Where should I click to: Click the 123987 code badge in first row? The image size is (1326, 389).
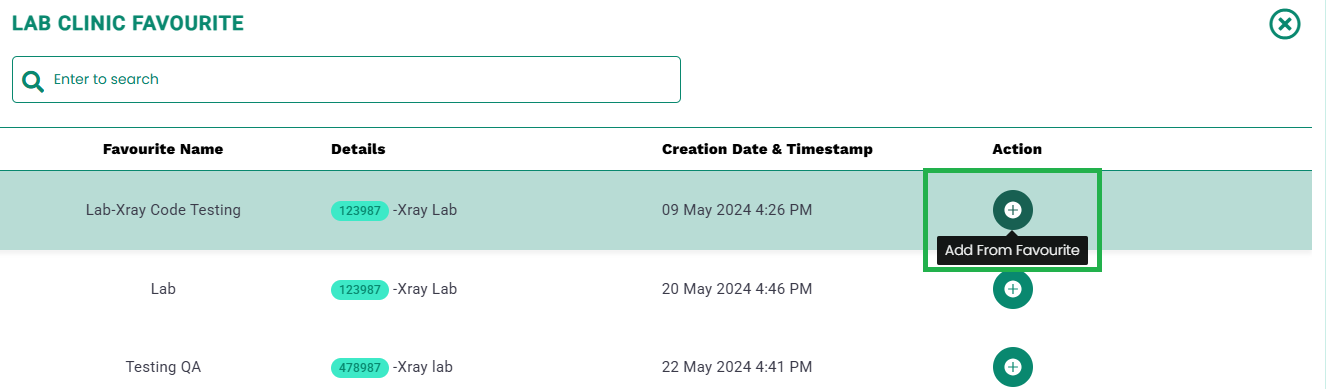coord(360,210)
